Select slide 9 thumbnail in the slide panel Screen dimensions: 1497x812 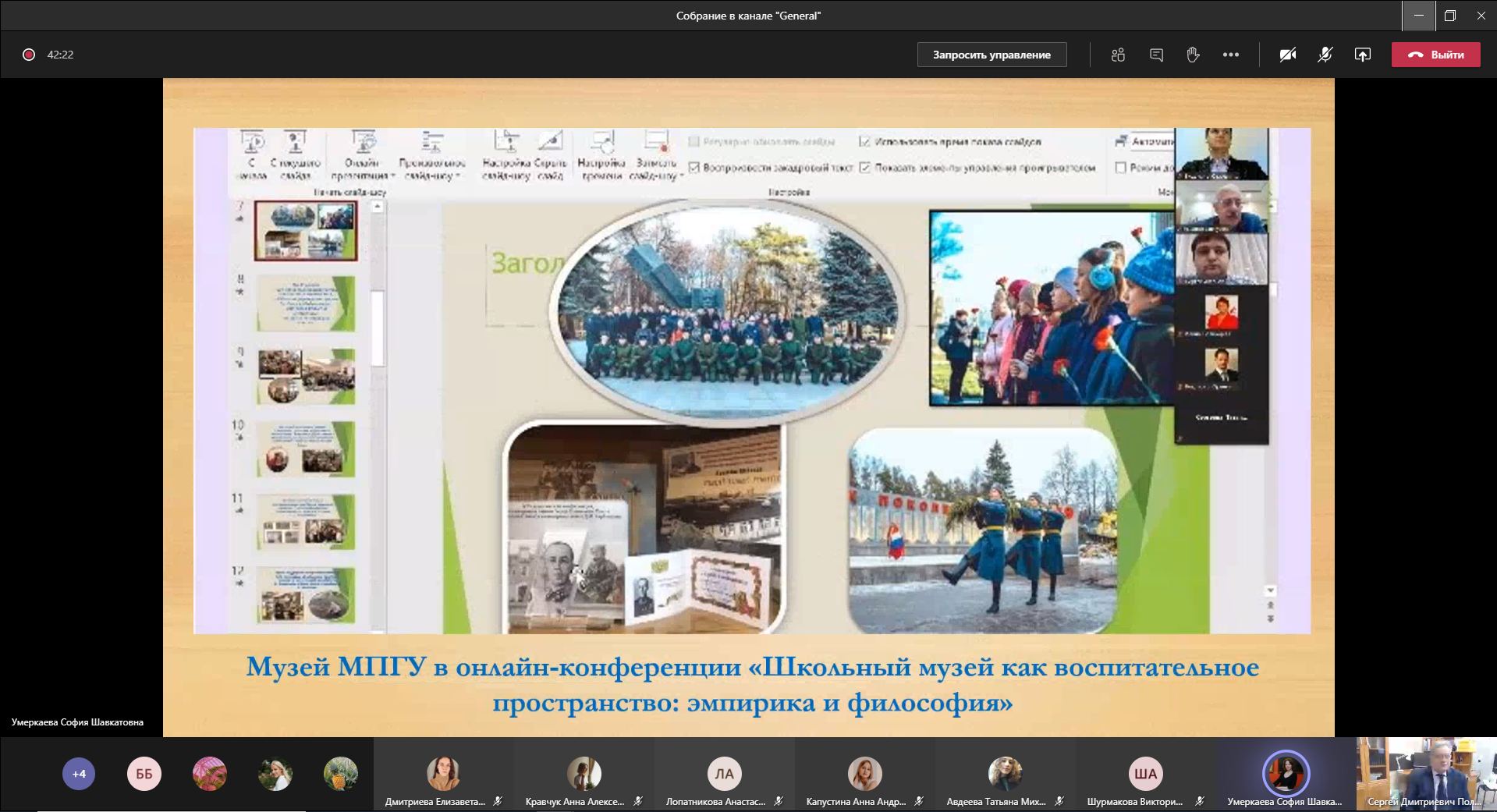[306, 376]
